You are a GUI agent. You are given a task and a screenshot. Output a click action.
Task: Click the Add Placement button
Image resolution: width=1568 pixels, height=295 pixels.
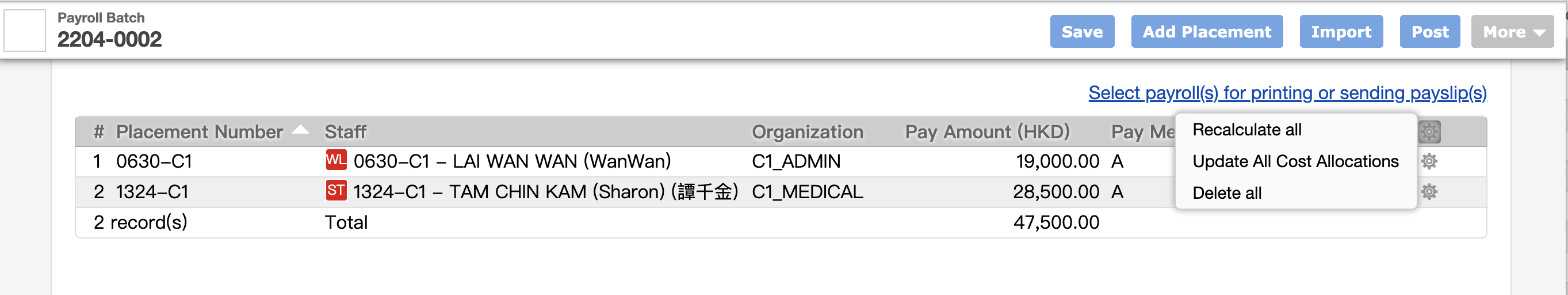click(1206, 32)
